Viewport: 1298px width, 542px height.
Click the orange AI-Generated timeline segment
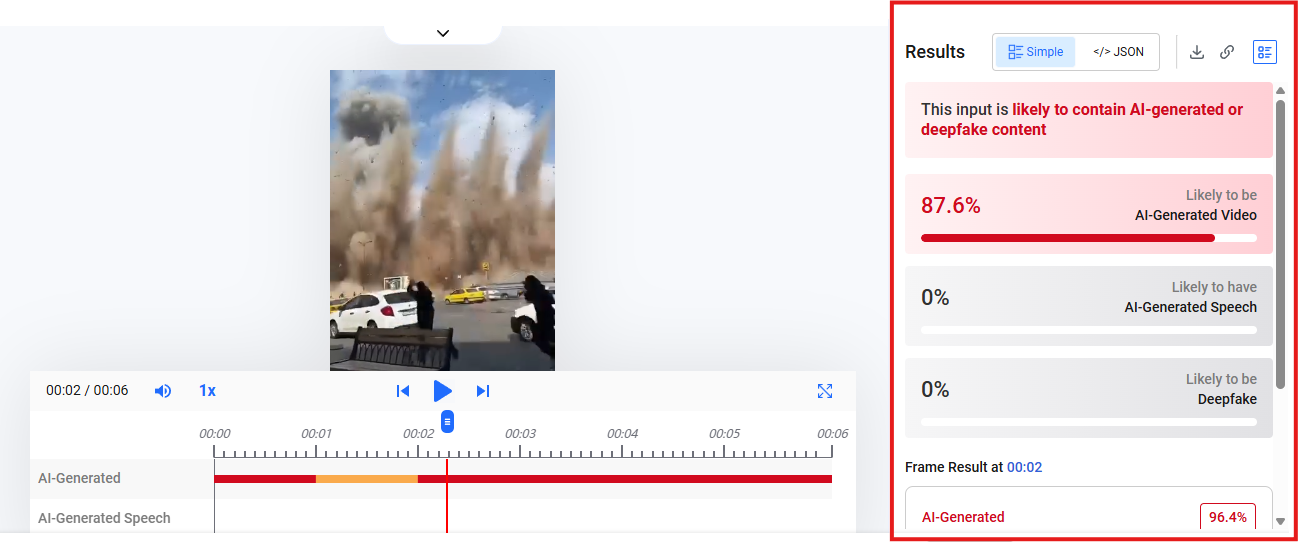tap(366, 479)
